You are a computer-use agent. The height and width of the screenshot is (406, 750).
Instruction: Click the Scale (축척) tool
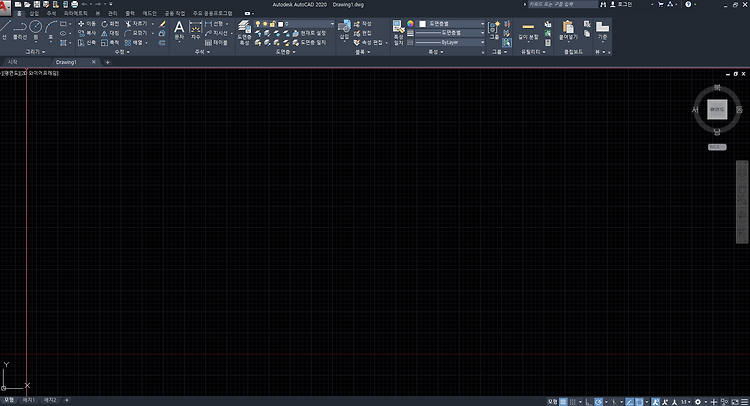[x=110, y=43]
